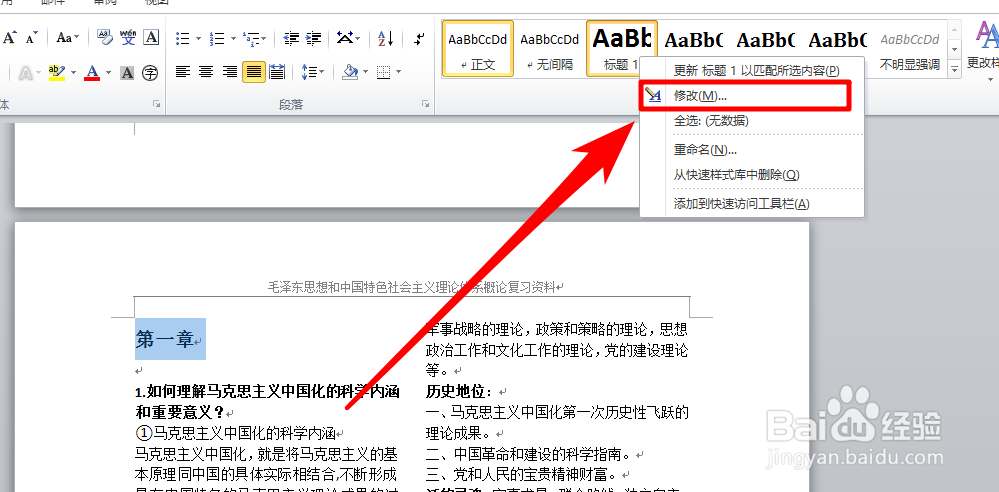Toggle the Character Shading gray A icon
Image resolution: width=999 pixels, height=492 pixels.
click(127, 73)
